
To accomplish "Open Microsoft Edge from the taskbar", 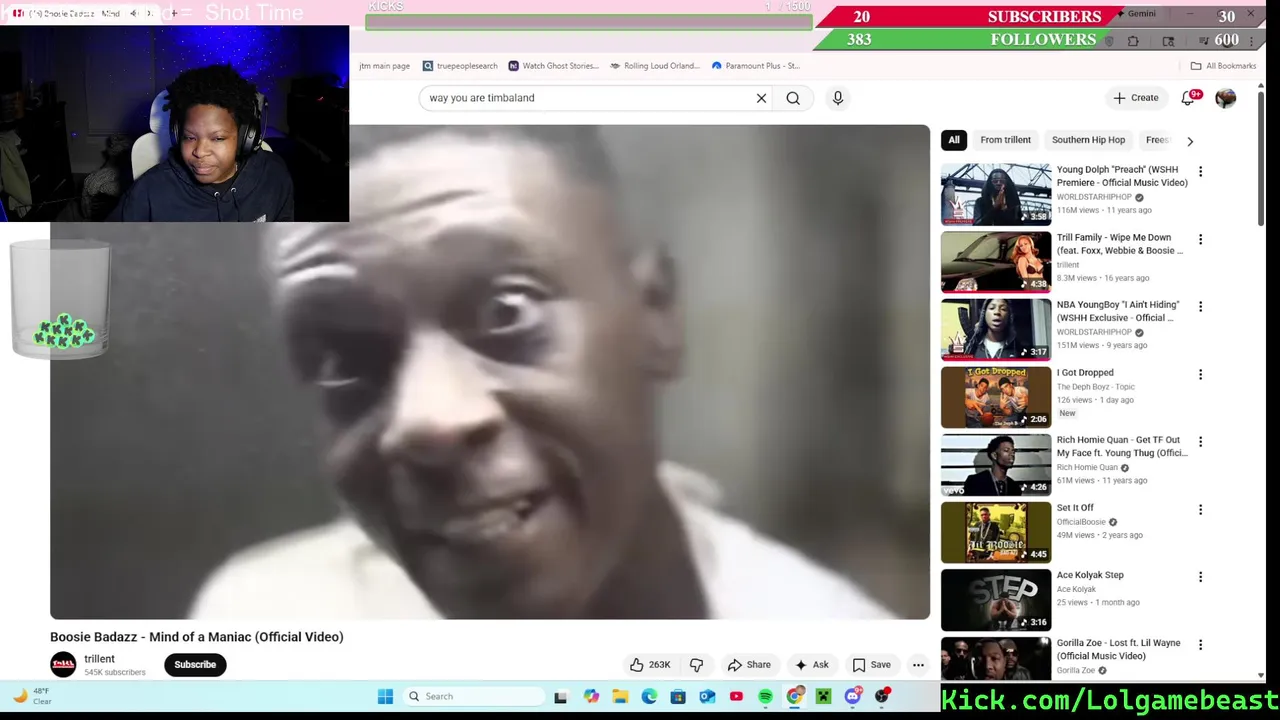I will [x=649, y=696].
